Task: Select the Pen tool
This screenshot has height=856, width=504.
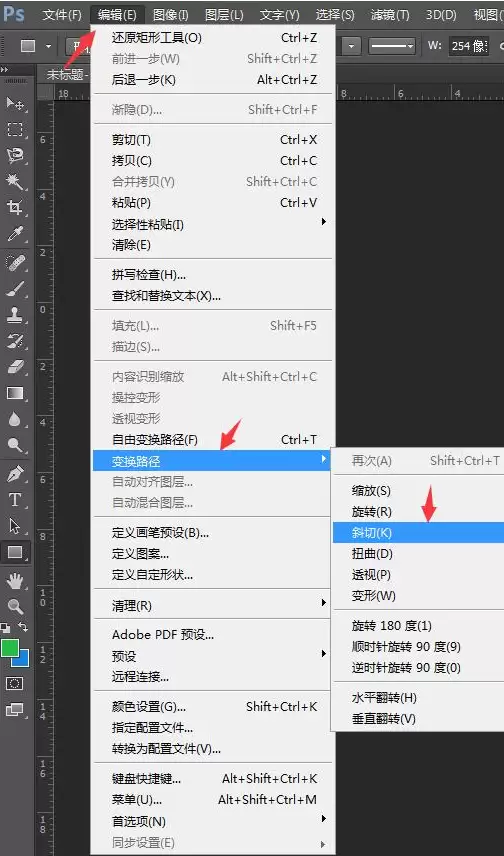Action: pyautogui.click(x=15, y=474)
